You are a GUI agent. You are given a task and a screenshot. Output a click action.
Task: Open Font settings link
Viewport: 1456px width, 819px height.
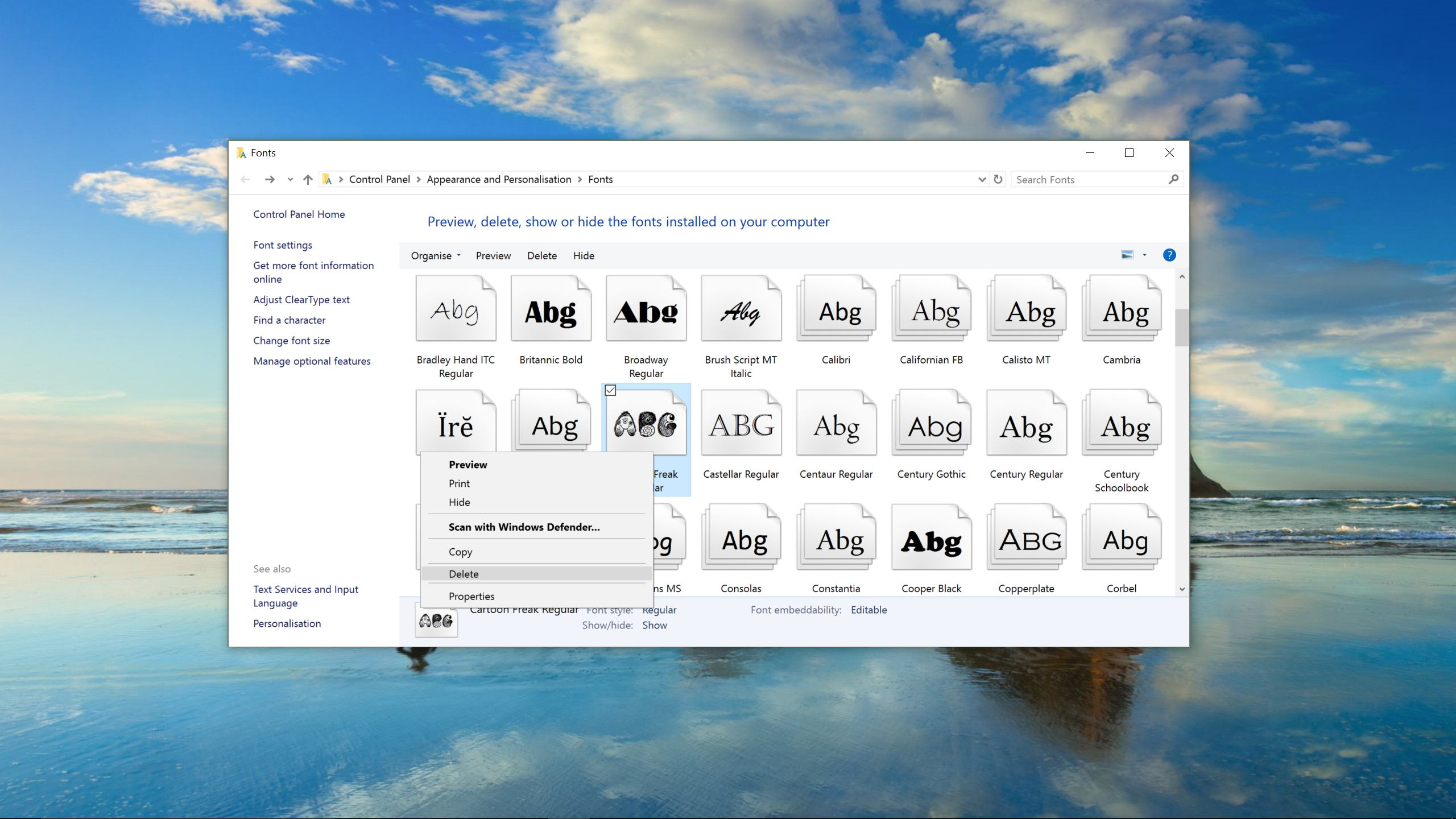pyautogui.click(x=283, y=245)
